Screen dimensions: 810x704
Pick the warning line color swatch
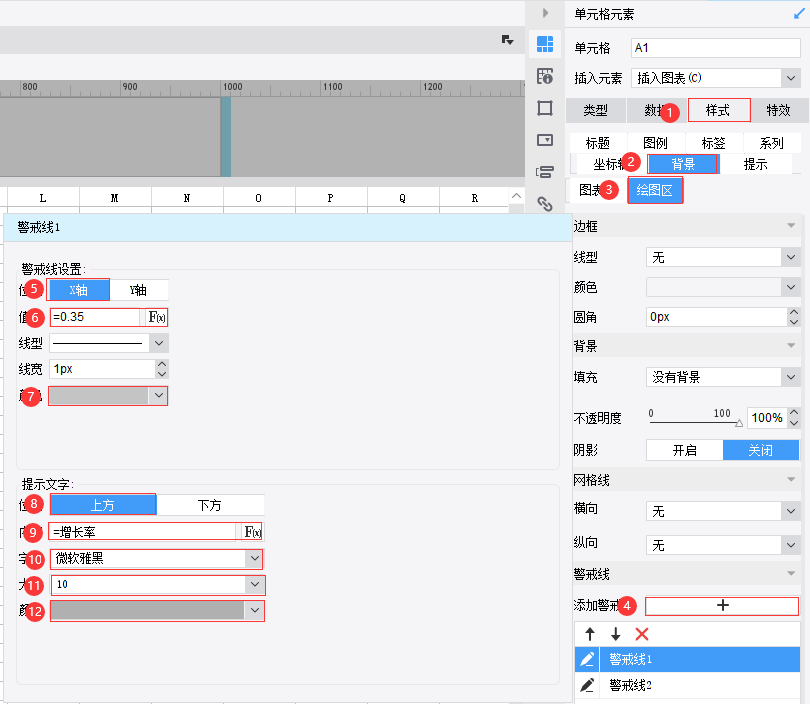108,396
